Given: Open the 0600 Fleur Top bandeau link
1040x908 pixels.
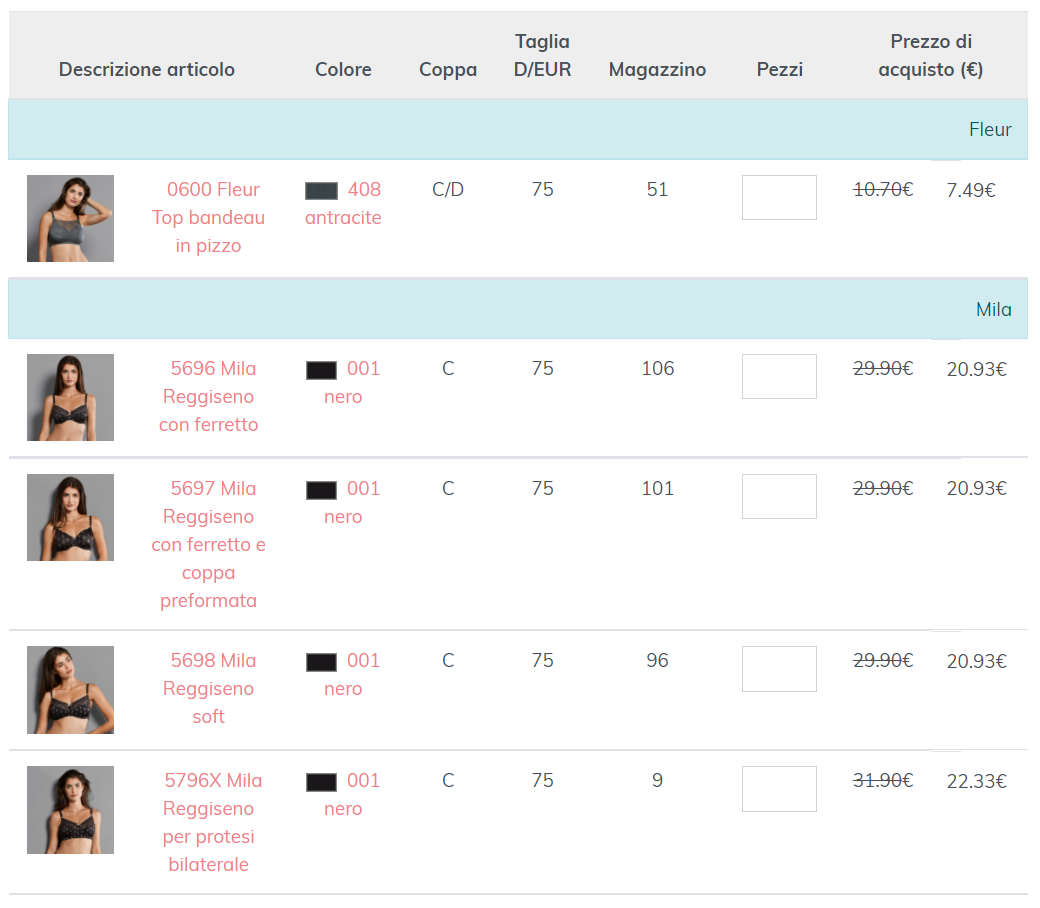Looking at the screenshot, I should click(x=208, y=217).
